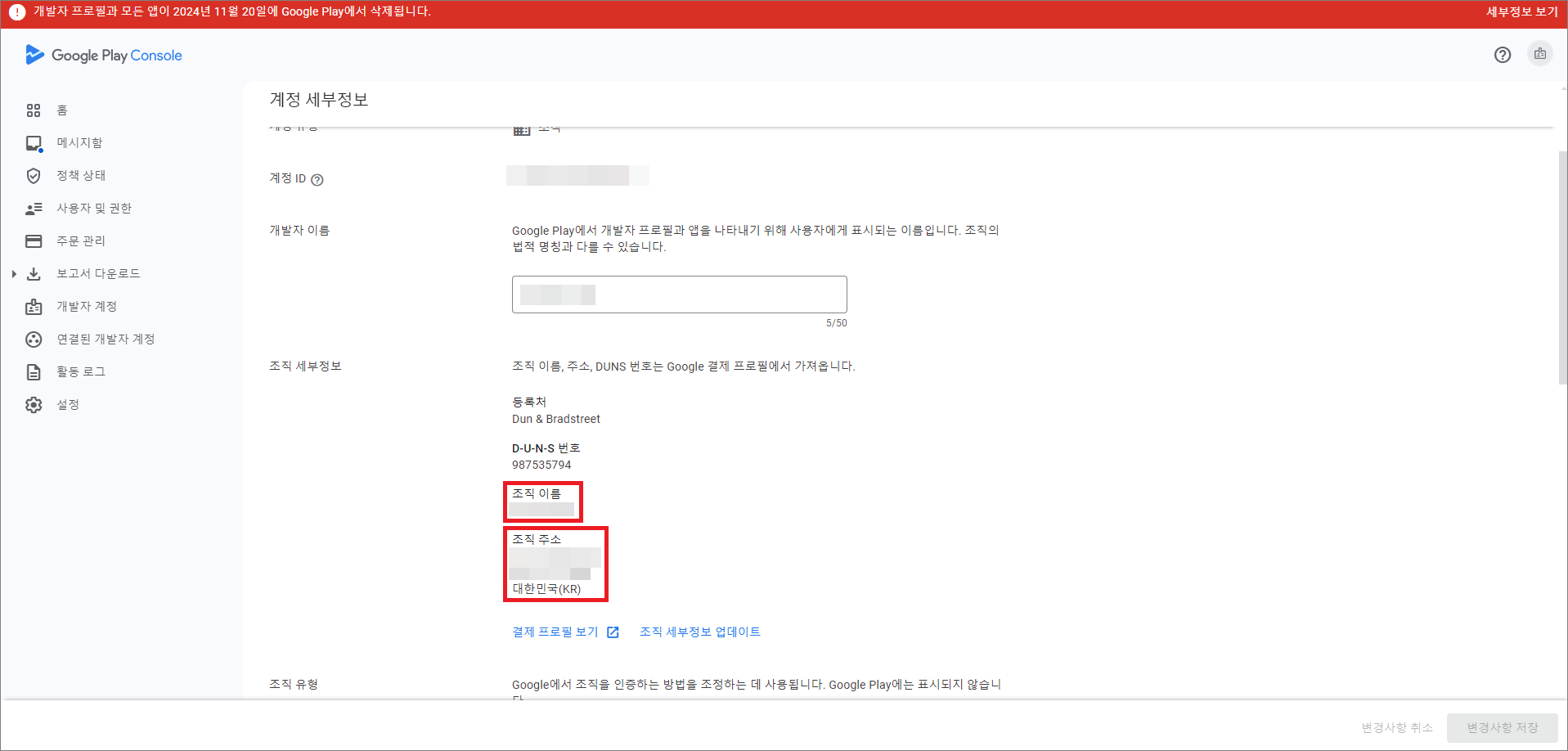Click the 계정 세부정보 page heading
Image resolution: width=1568 pixels, height=751 pixels.
point(319,100)
